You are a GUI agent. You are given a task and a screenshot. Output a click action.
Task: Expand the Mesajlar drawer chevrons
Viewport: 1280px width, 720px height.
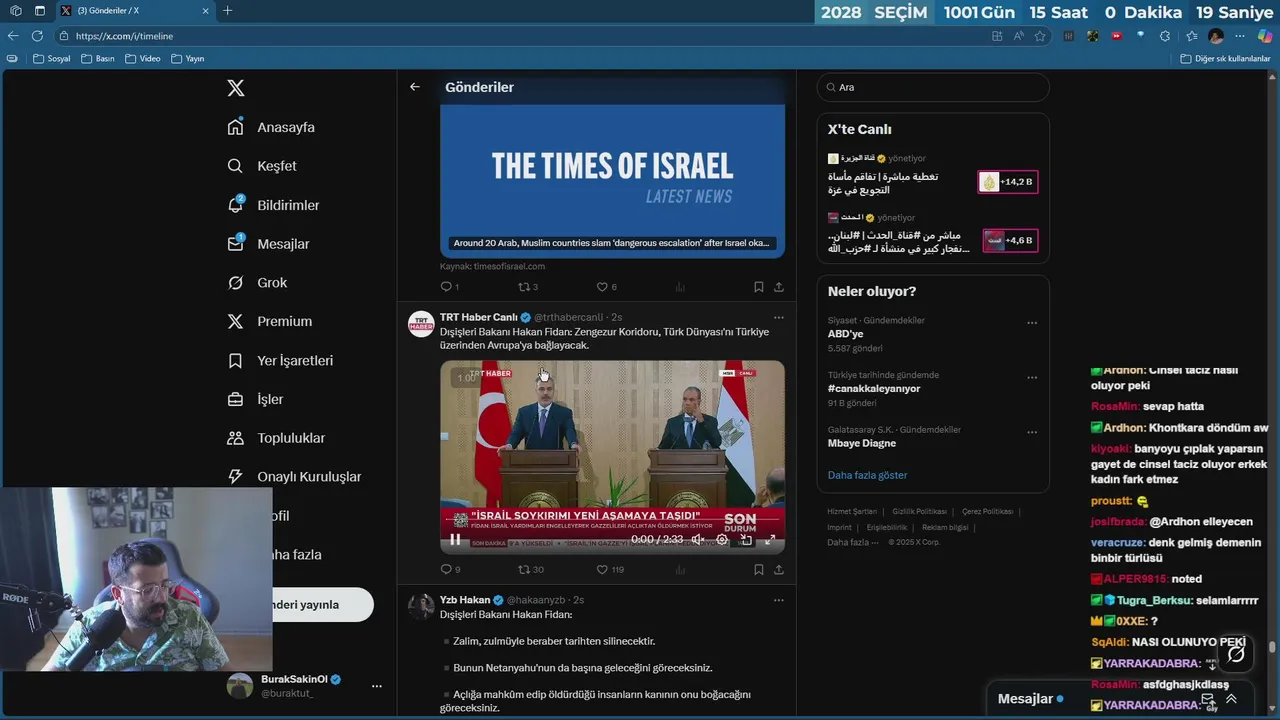pyautogui.click(x=1231, y=699)
